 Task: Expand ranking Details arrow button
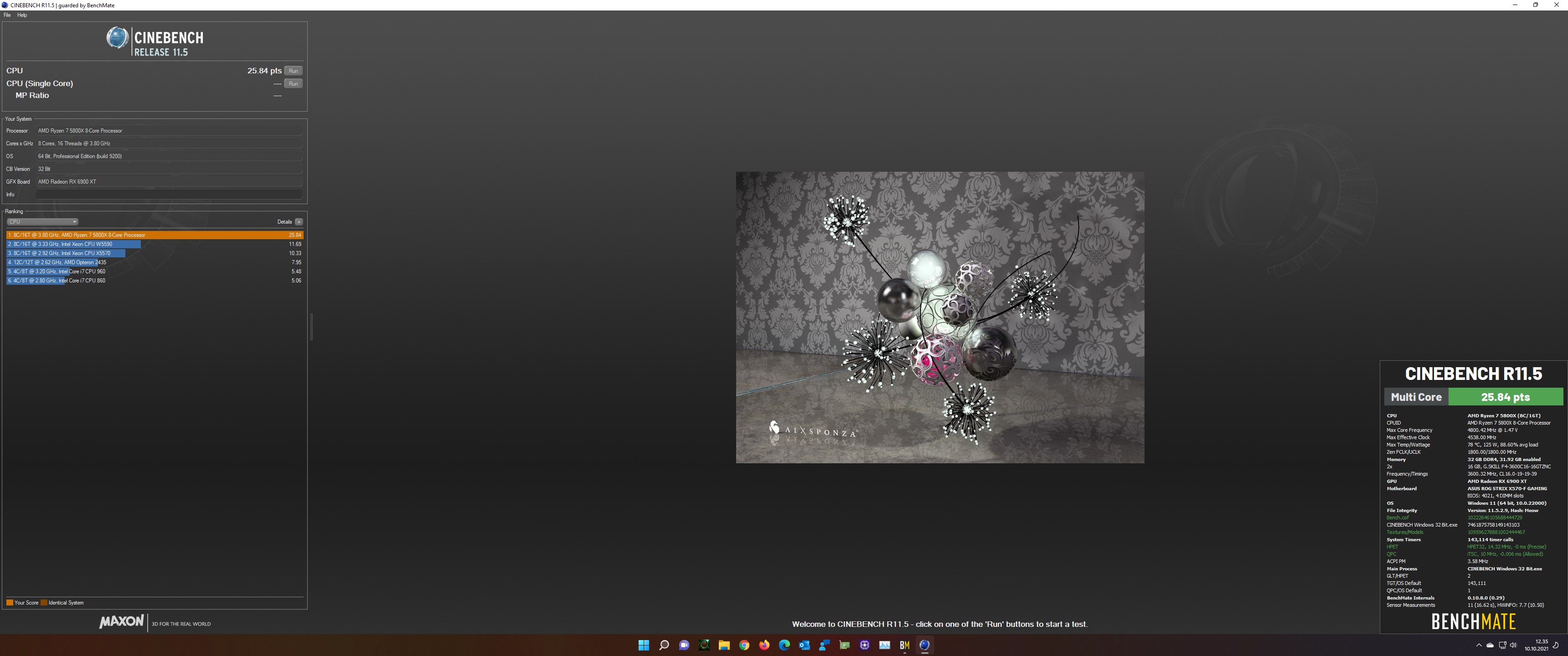[298, 221]
